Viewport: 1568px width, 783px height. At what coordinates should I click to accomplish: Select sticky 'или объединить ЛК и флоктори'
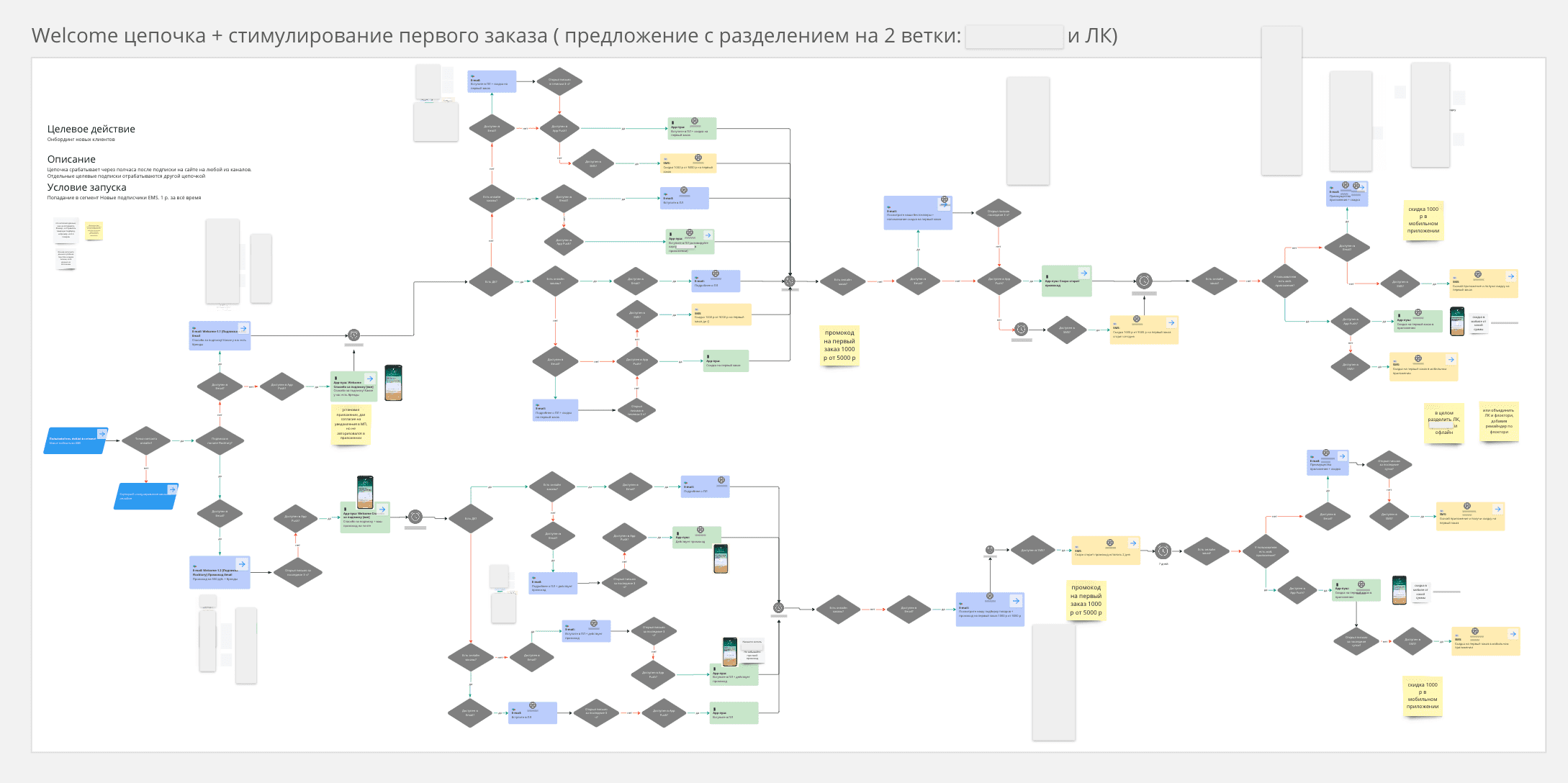pos(1499,422)
